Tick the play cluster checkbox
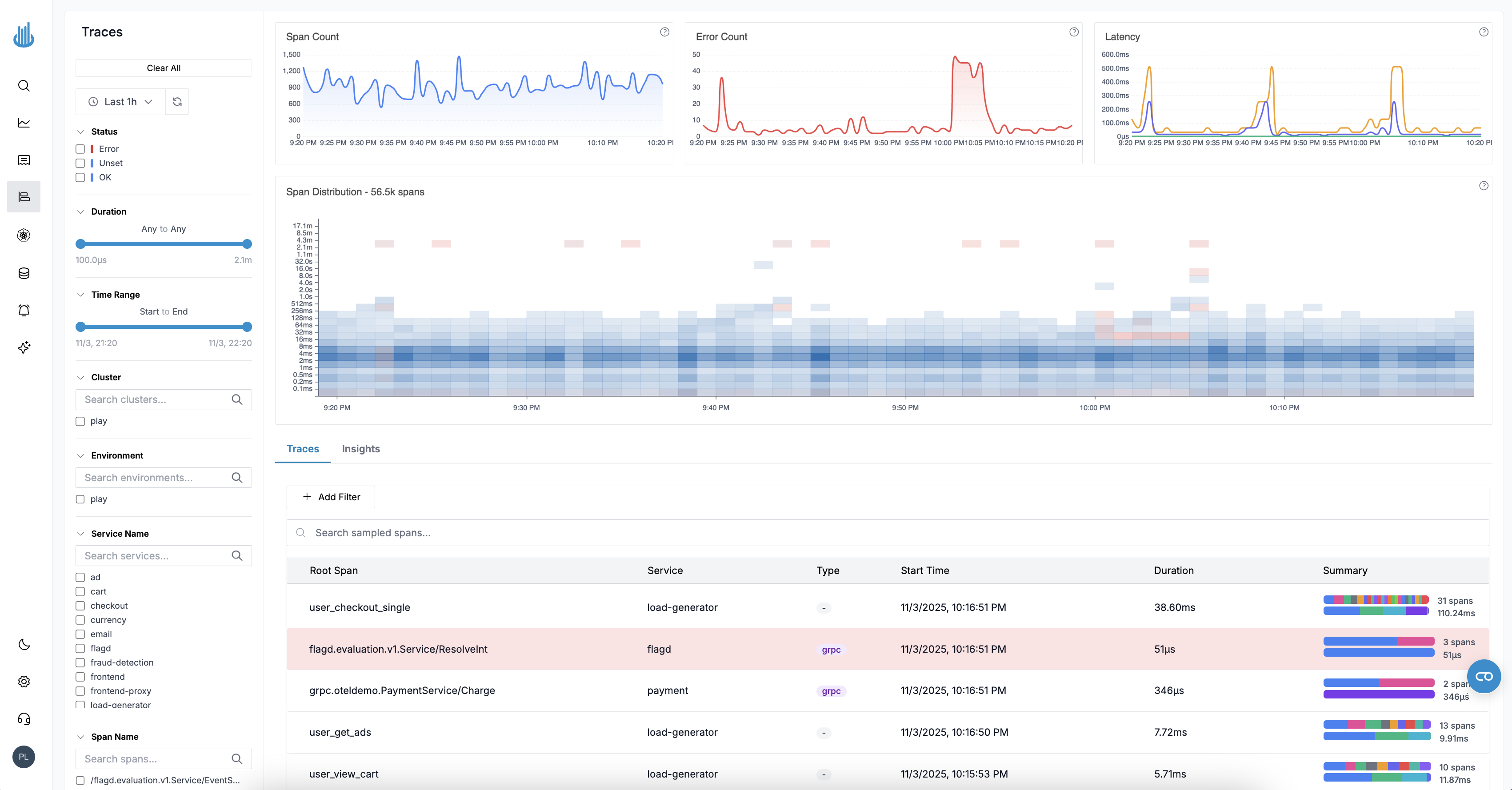 (80, 421)
